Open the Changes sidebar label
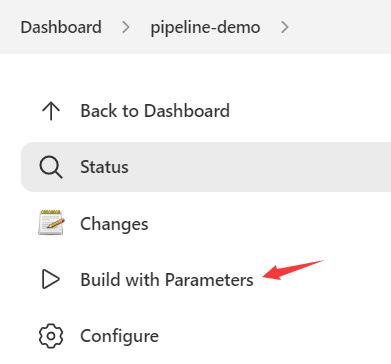 click(x=114, y=224)
